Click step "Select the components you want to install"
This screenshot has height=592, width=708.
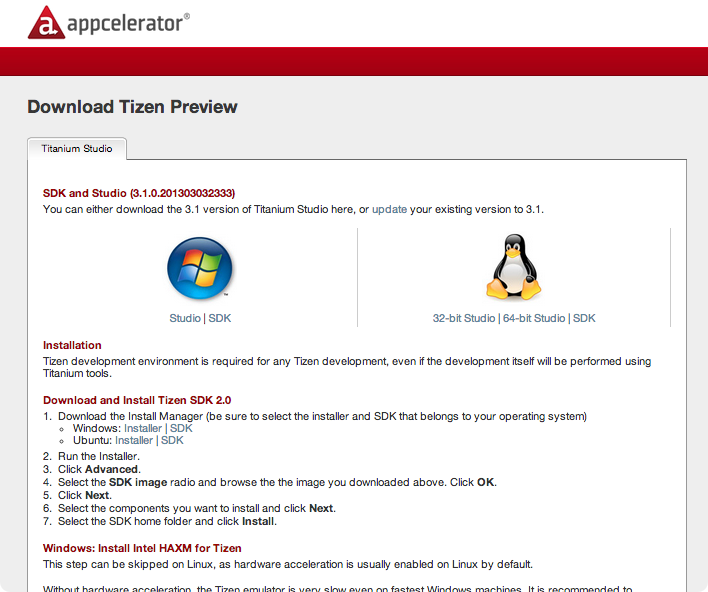[x=197, y=508]
